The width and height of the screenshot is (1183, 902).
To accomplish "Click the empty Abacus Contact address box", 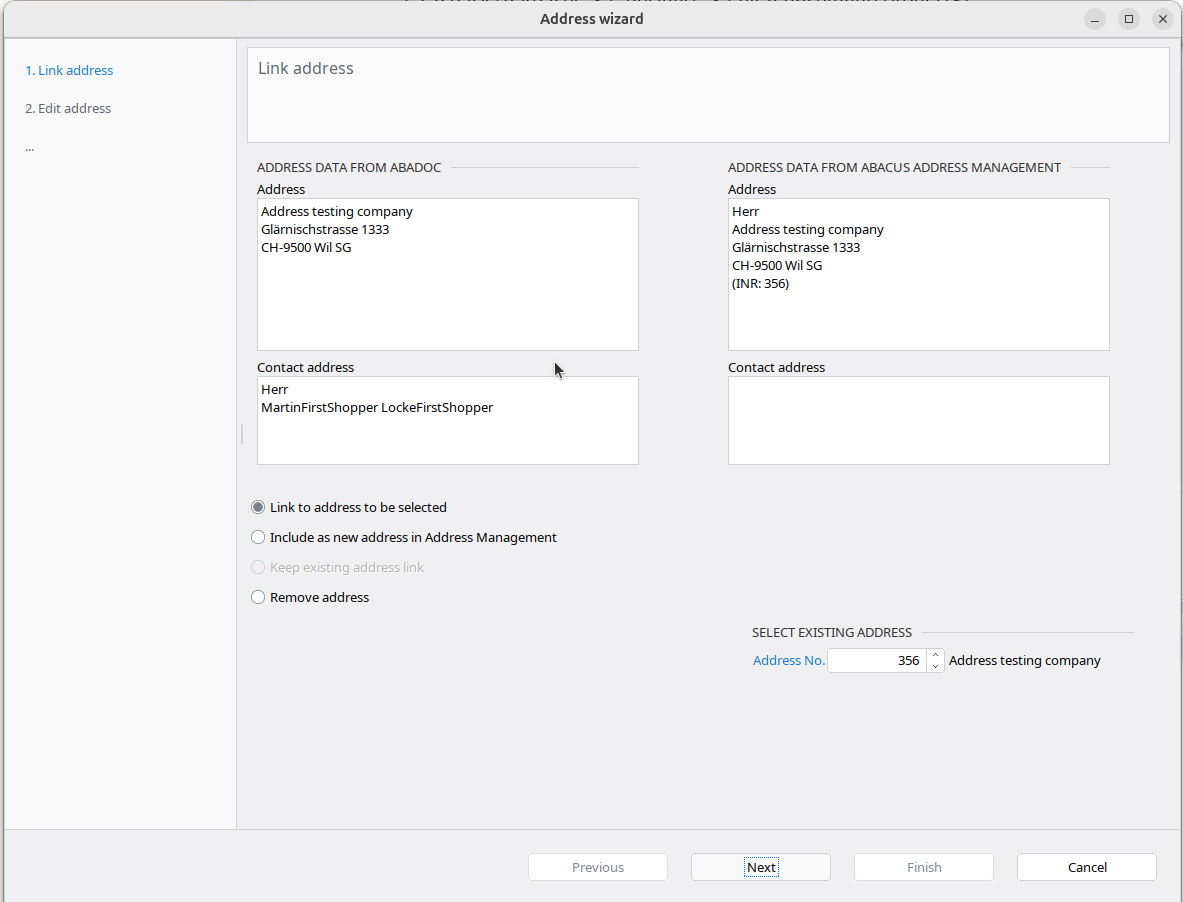I will coord(918,420).
